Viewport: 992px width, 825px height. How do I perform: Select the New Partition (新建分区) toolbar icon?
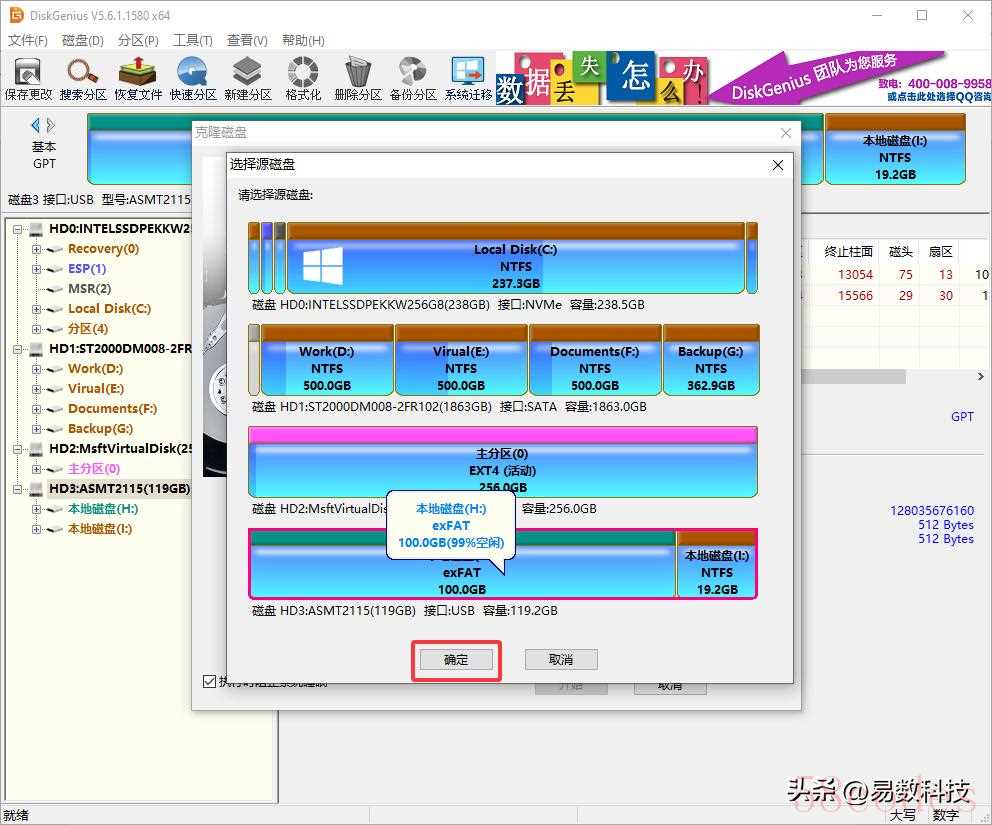[x=247, y=78]
